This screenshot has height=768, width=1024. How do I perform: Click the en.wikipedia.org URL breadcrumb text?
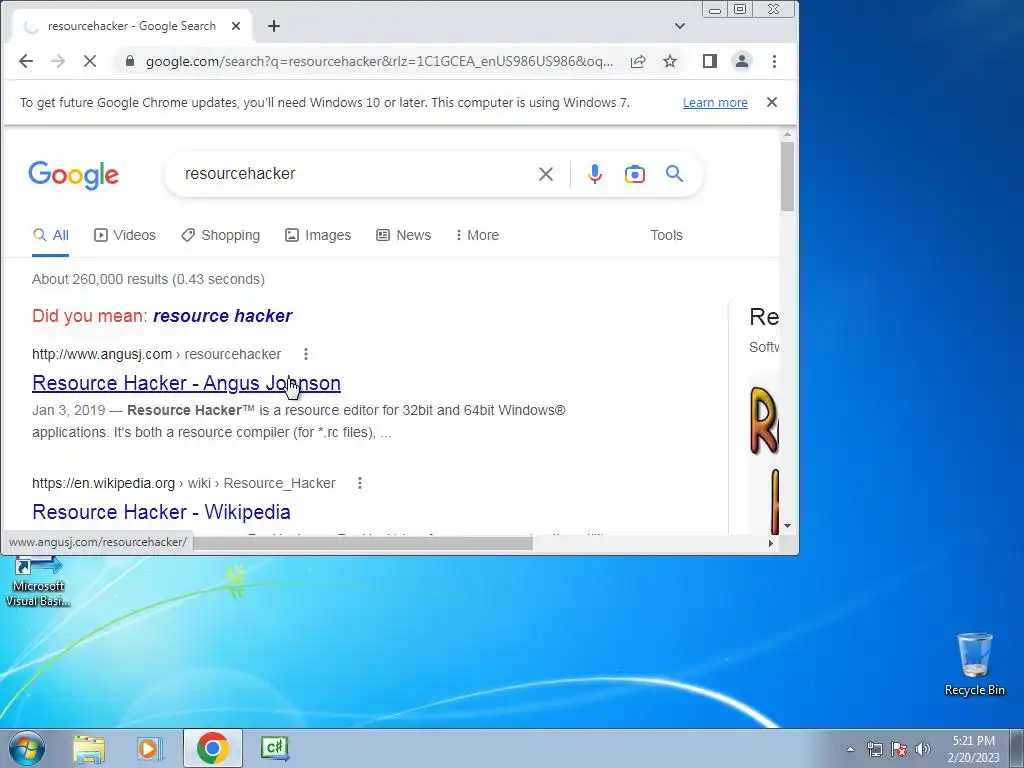[184, 483]
